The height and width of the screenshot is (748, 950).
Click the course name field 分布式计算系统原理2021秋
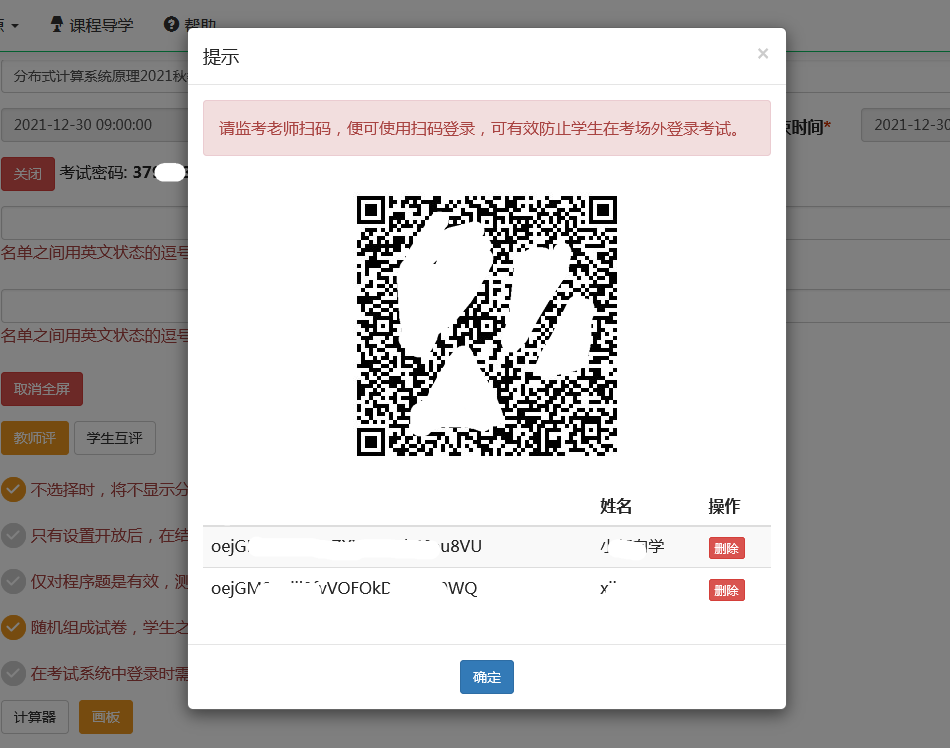pos(95,76)
